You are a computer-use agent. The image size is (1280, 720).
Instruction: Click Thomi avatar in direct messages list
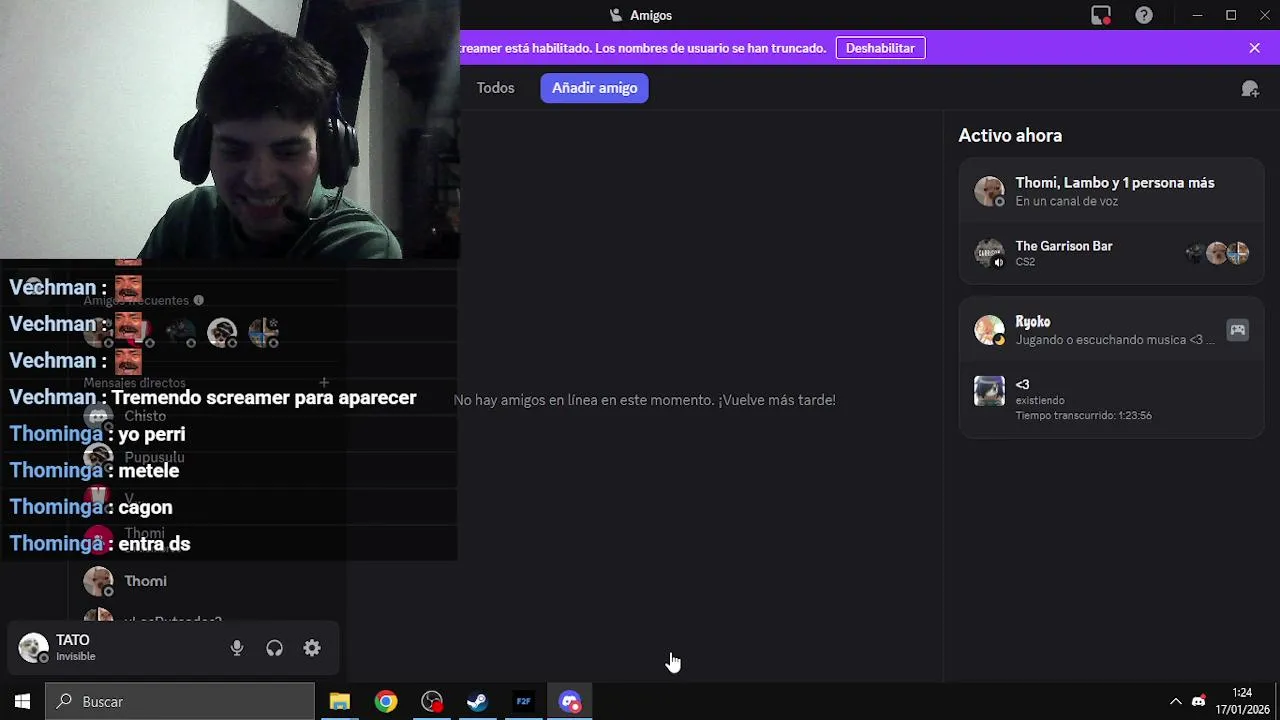[98, 581]
